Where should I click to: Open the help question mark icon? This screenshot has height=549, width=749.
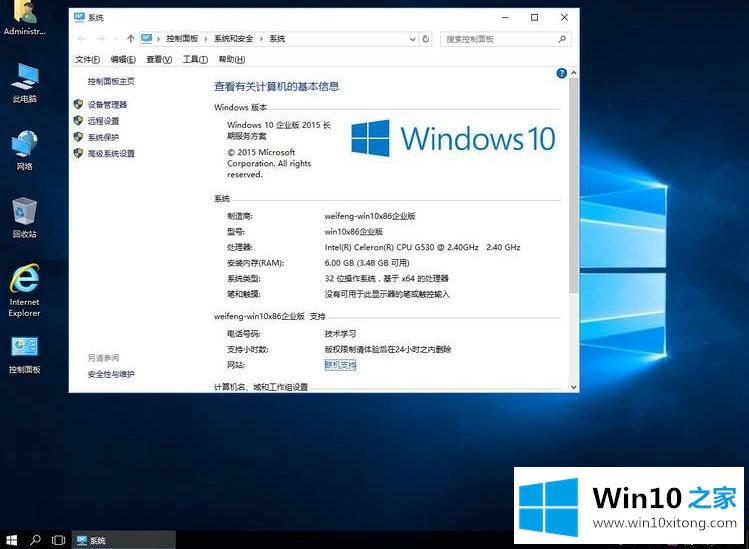click(562, 73)
